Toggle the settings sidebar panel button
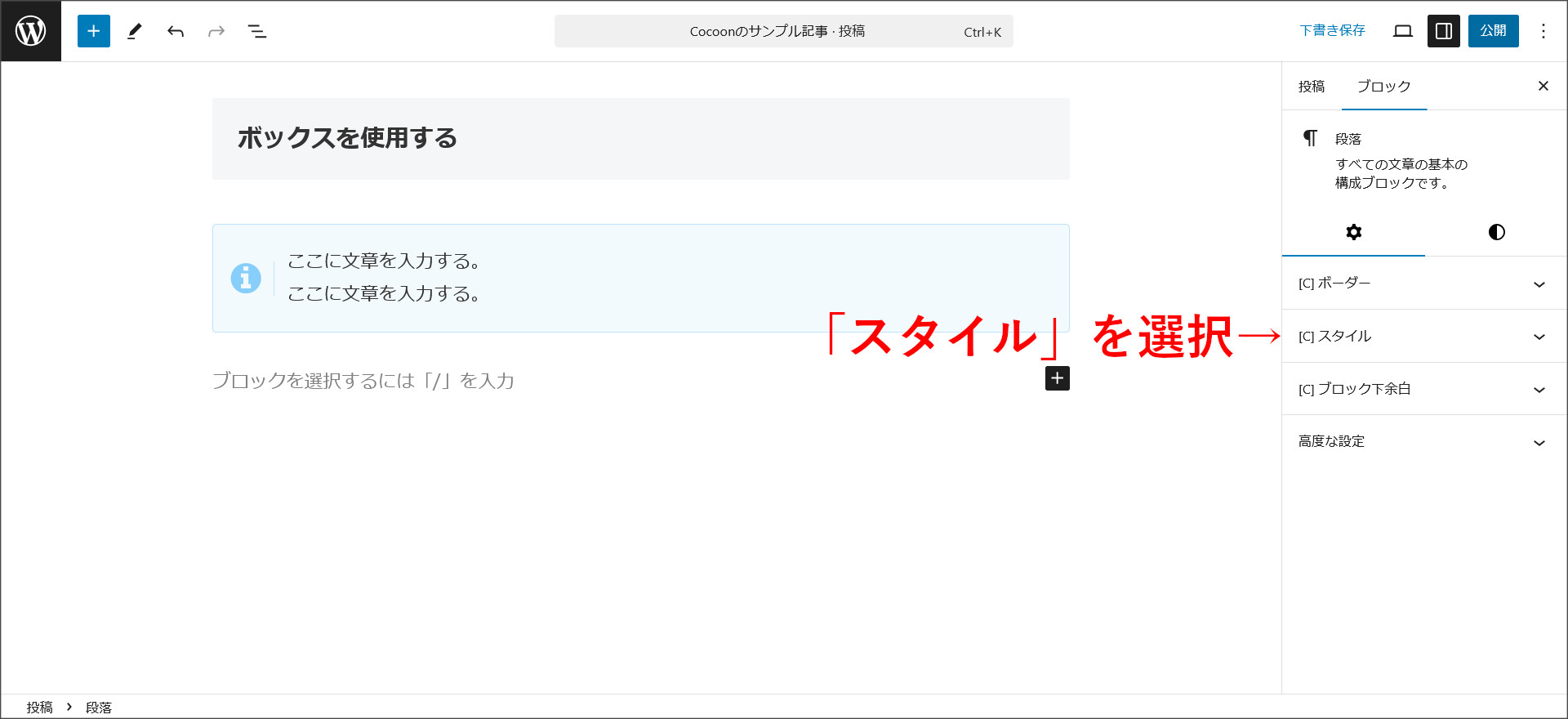 (1443, 31)
